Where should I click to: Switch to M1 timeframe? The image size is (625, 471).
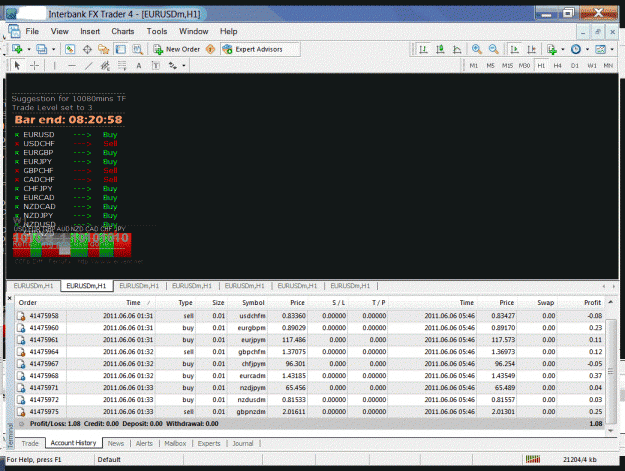pos(474,66)
